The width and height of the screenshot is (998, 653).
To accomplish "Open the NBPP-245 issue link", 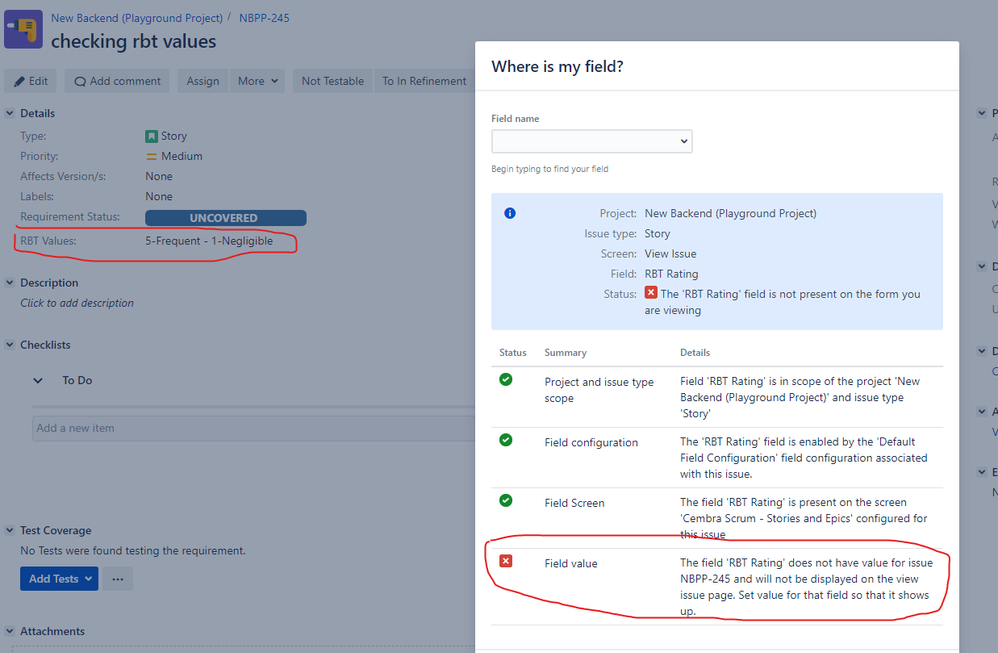I will [264, 18].
